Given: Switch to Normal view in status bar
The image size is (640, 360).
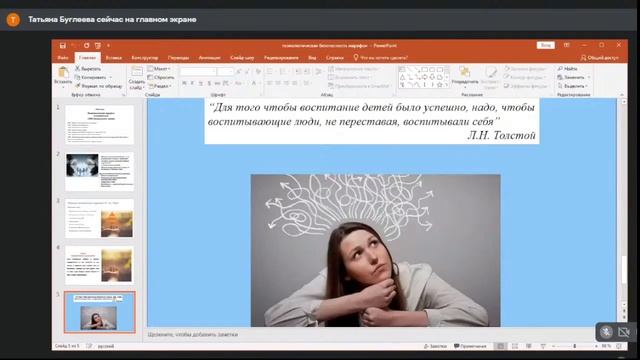Looking at the screenshot, I should point(500,346).
